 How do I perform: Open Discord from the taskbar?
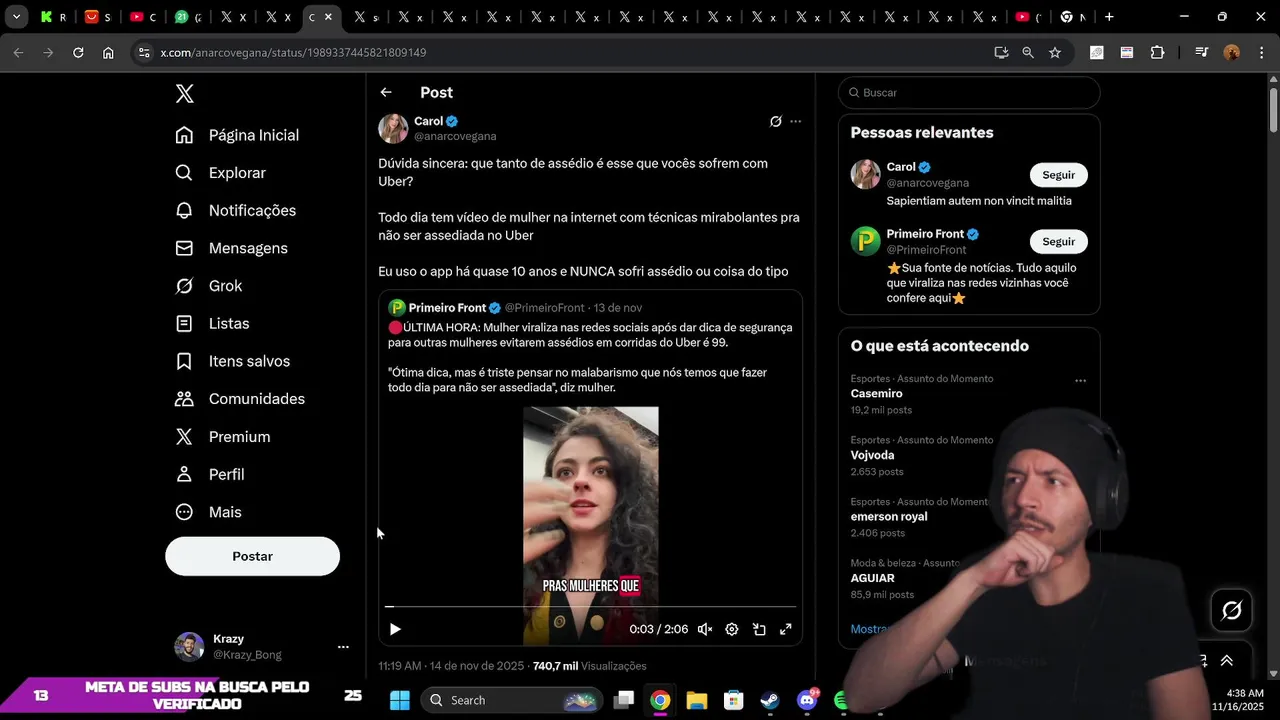[x=807, y=700]
